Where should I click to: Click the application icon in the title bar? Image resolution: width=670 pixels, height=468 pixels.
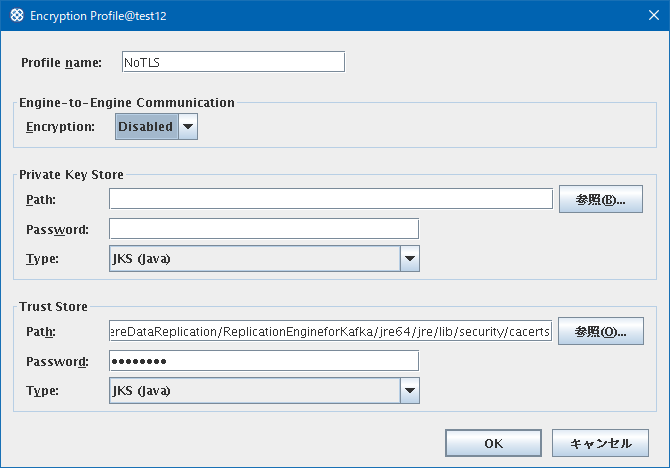click(x=17, y=15)
